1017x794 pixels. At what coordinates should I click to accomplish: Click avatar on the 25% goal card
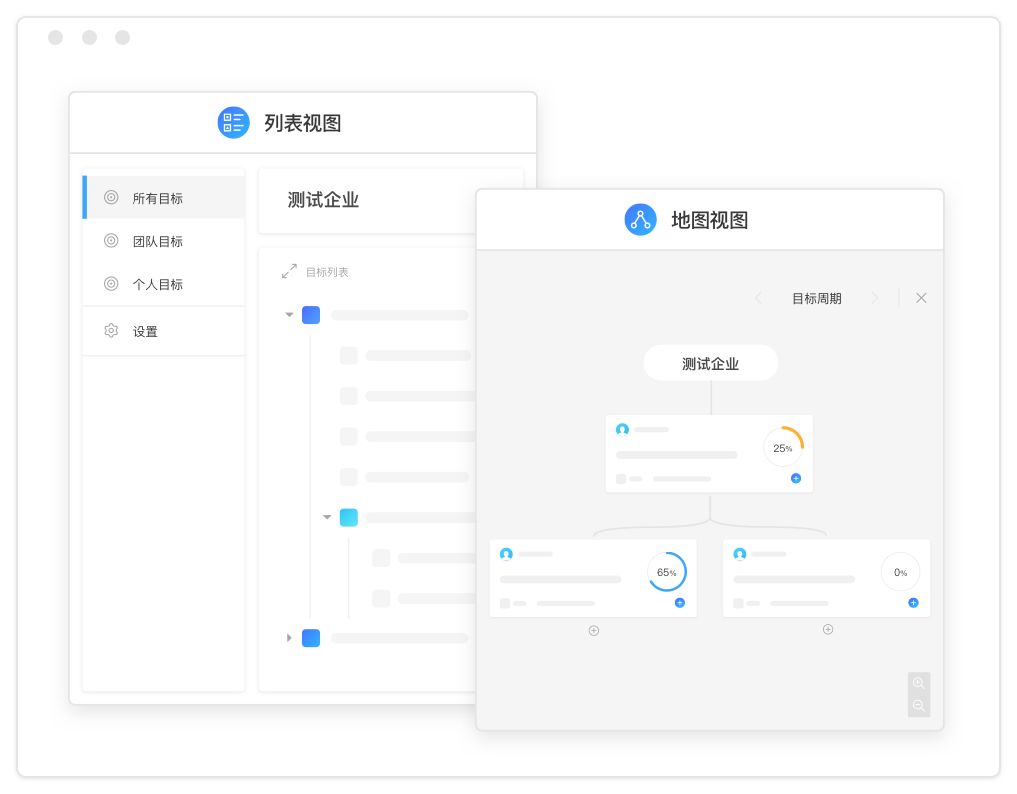[623, 429]
